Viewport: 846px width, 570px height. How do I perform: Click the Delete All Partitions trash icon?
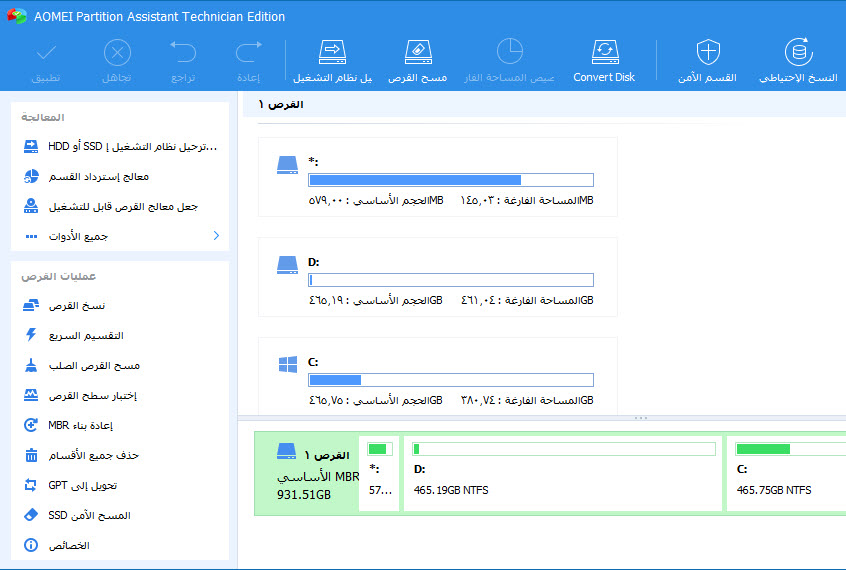[x=31, y=455]
